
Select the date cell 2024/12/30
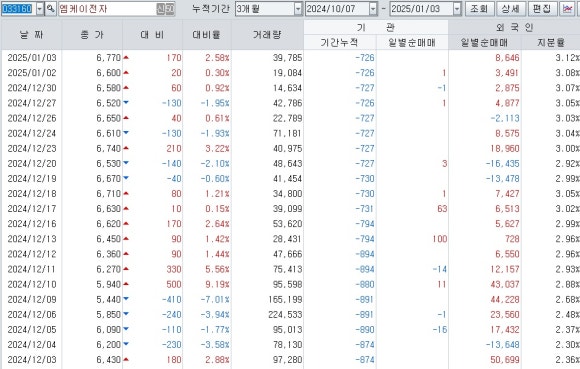(x=32, y=88)
